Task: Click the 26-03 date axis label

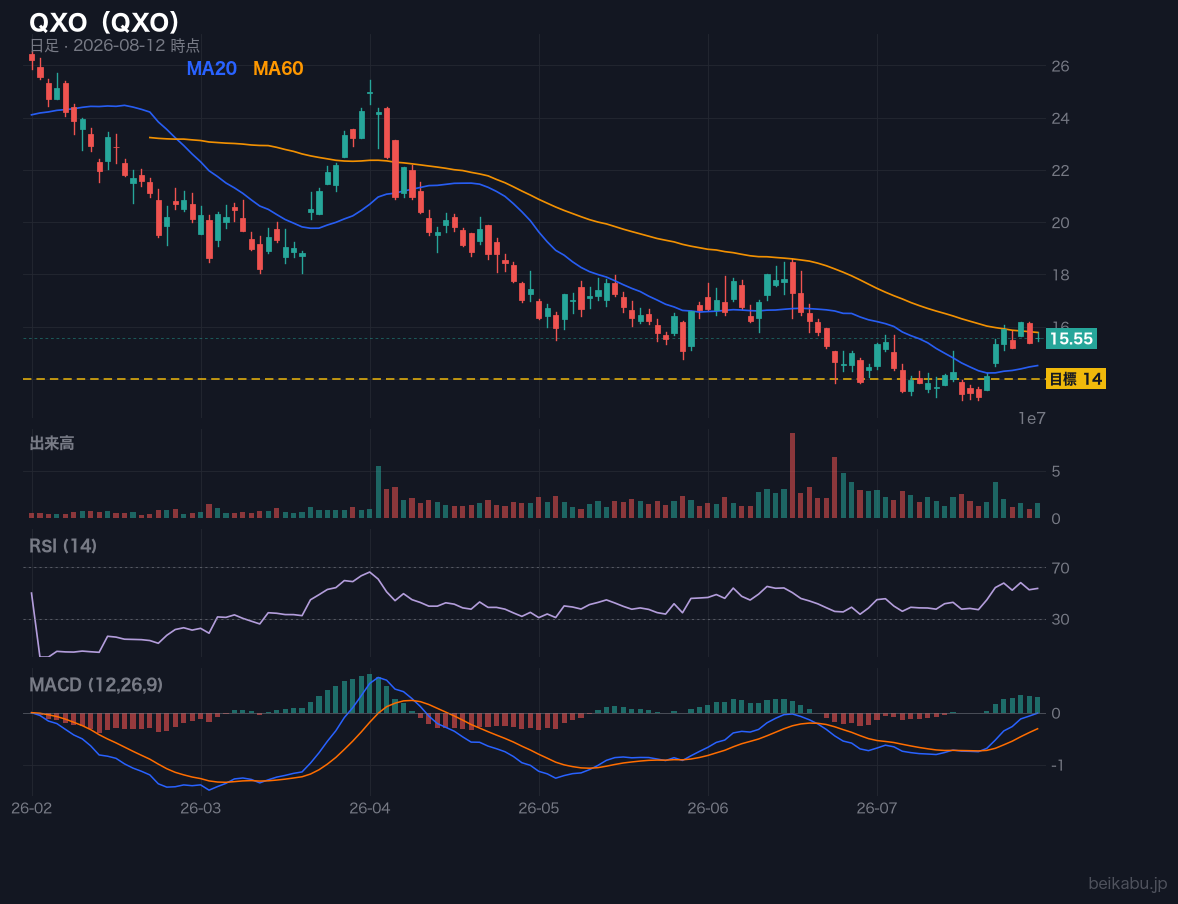Action: 201,809
